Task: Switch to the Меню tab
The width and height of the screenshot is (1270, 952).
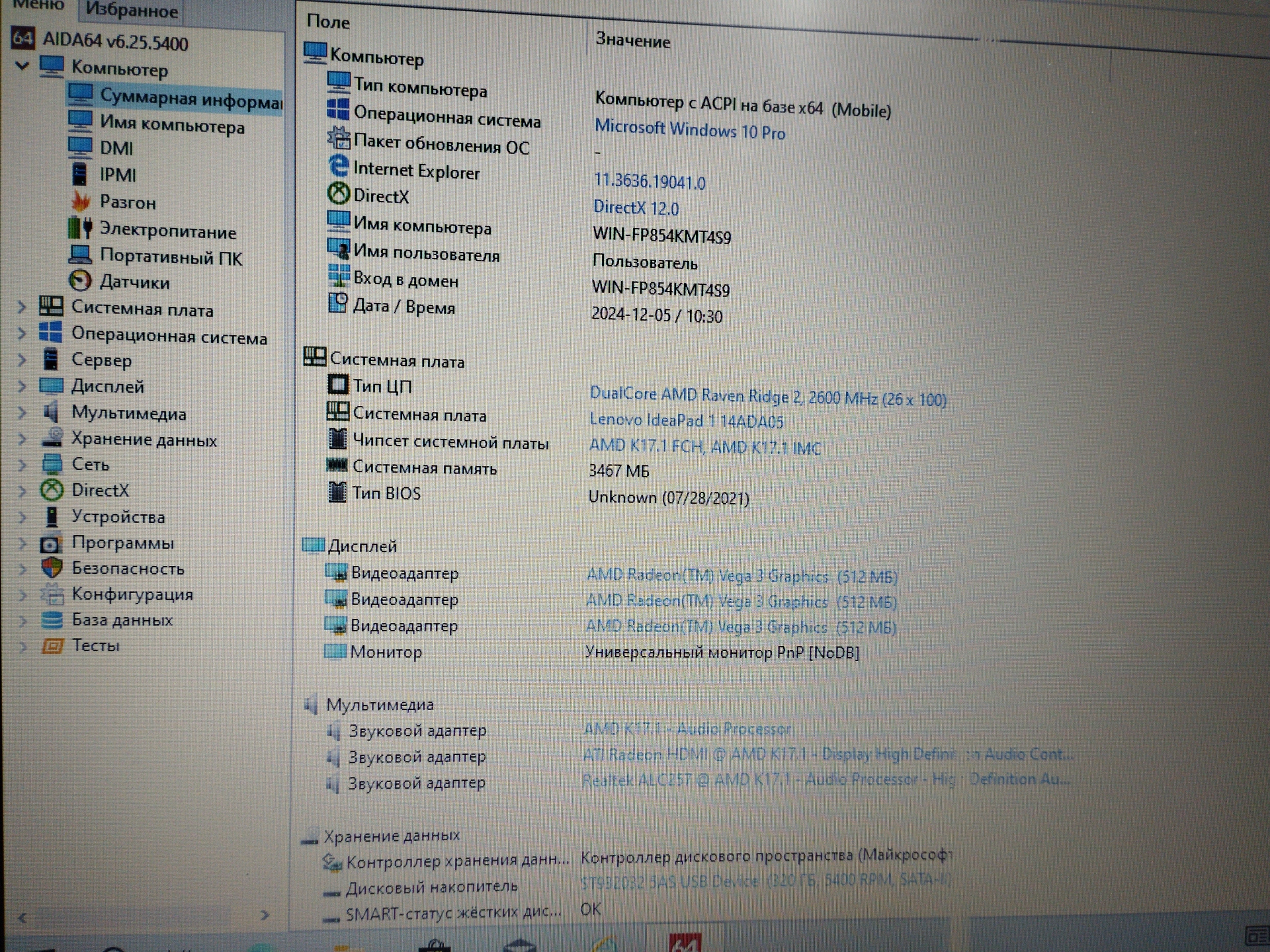Action: point(38,5)
